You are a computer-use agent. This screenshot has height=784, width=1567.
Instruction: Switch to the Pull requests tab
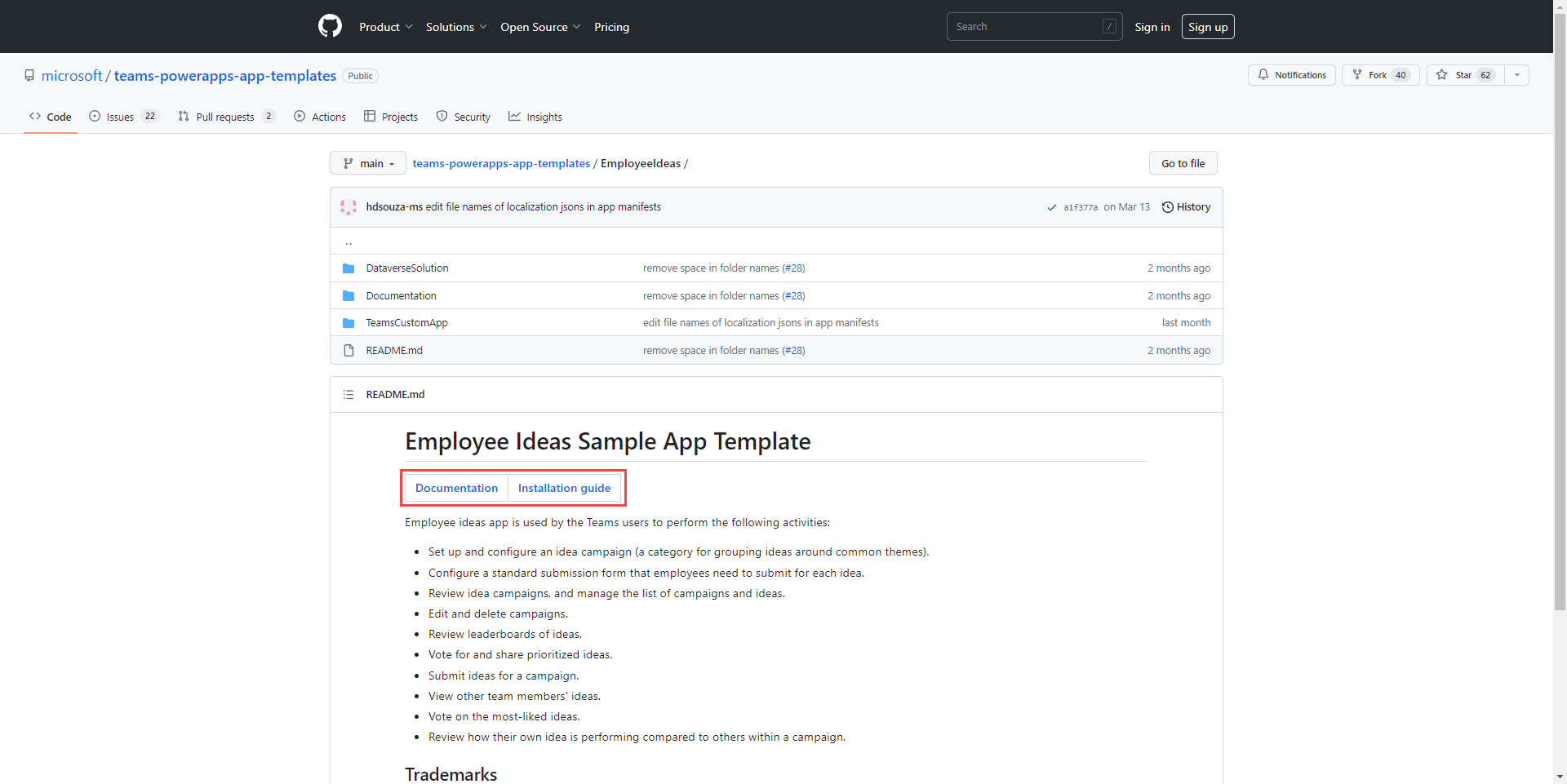coord(226,117)
